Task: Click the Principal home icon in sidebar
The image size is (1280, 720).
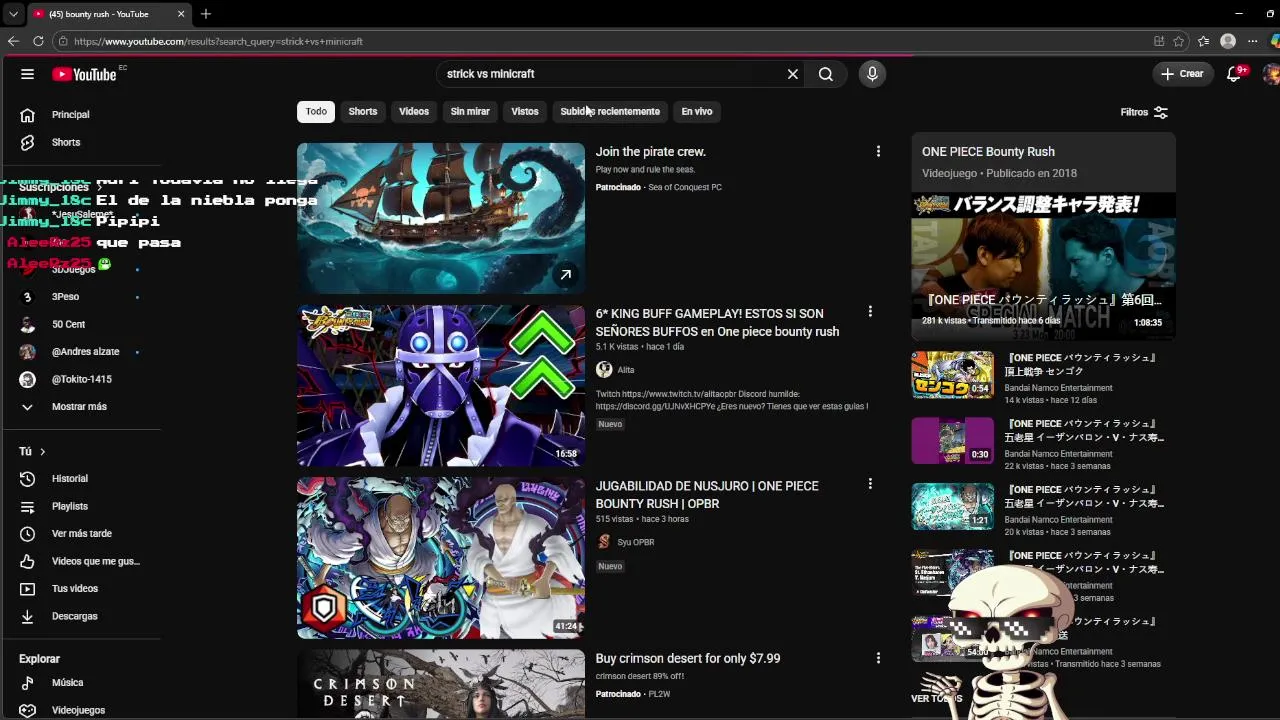Action: 28,115
